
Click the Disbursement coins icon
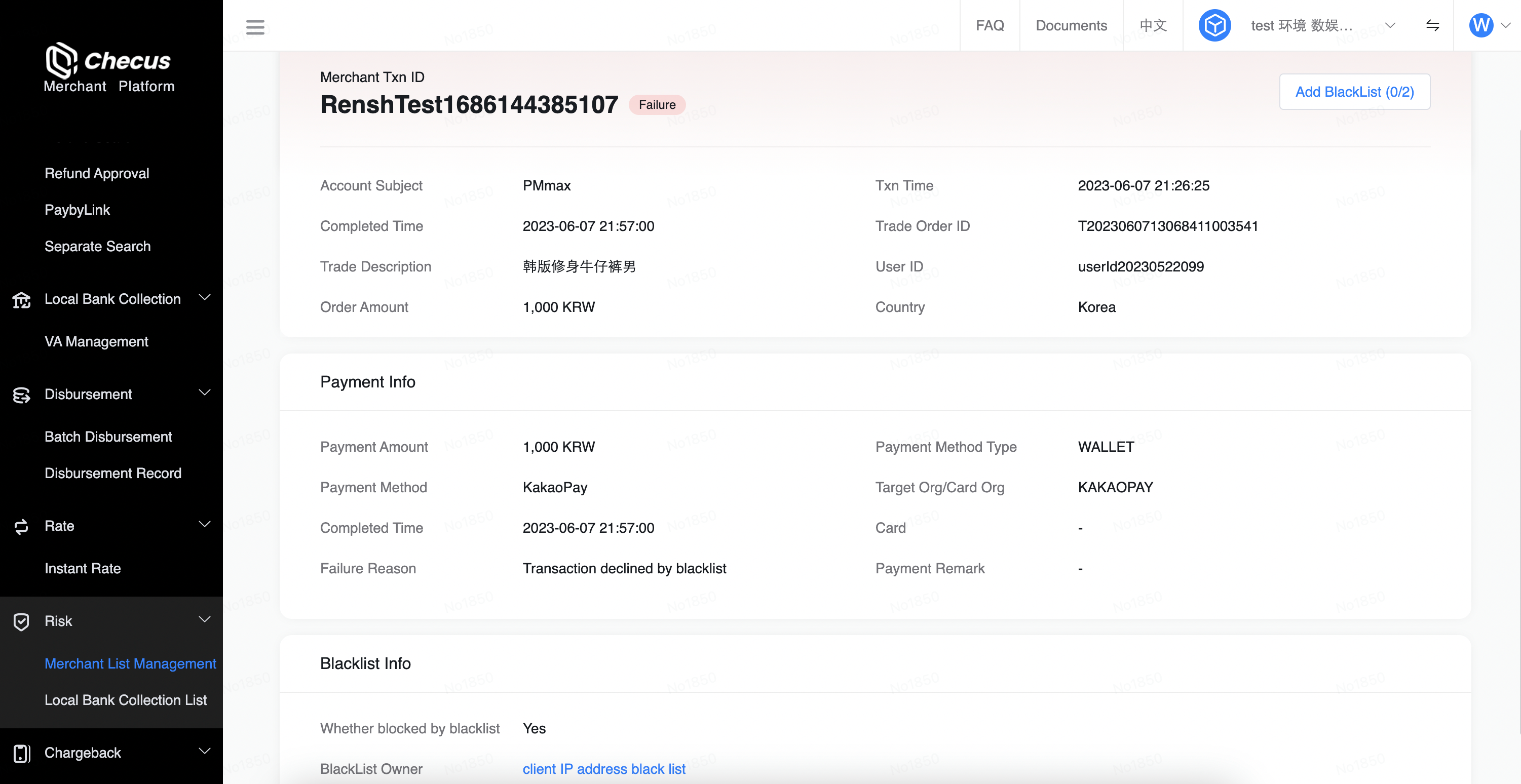click(21, 395)
